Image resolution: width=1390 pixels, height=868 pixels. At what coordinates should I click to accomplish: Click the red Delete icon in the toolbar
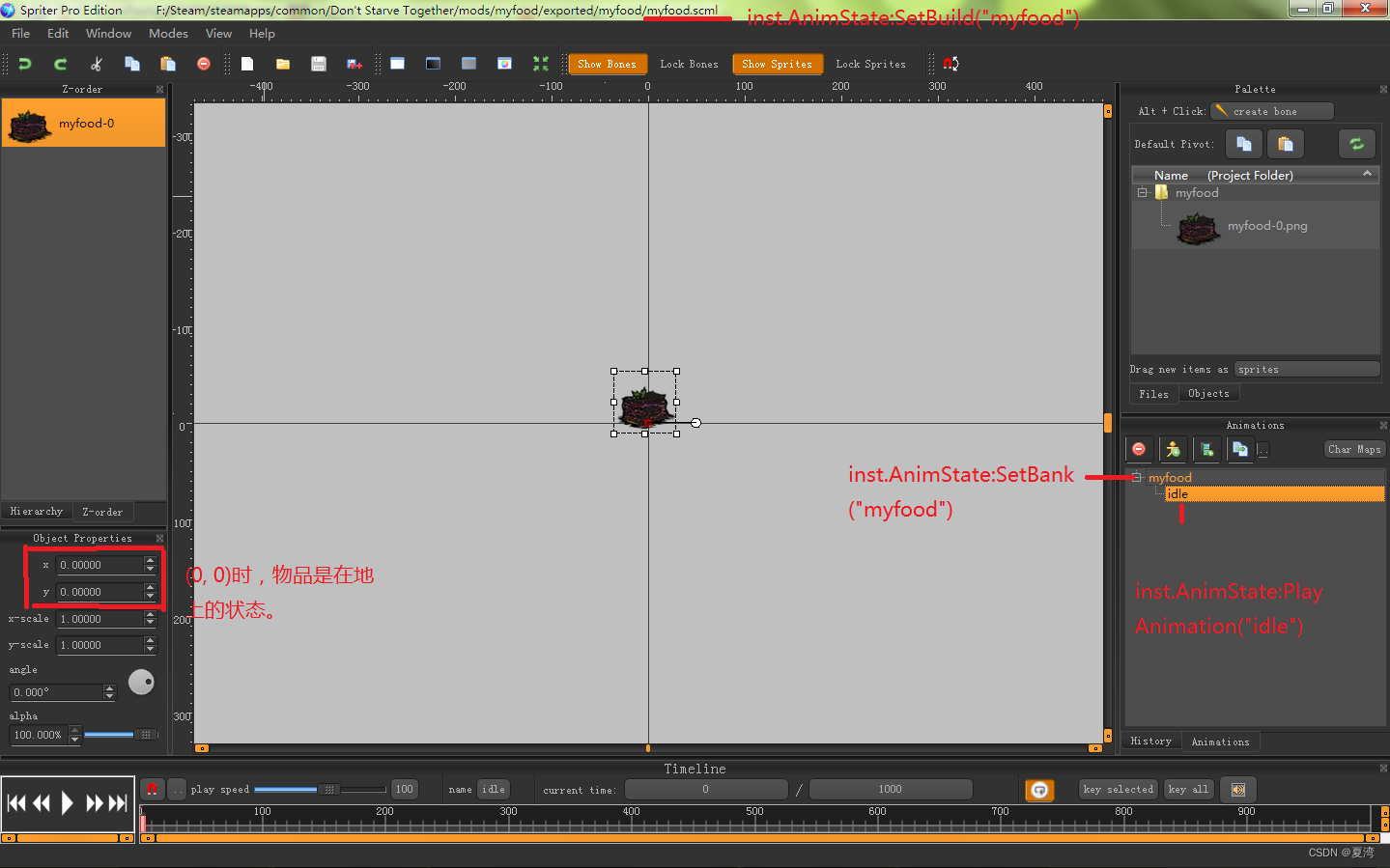tap(204, 64)
